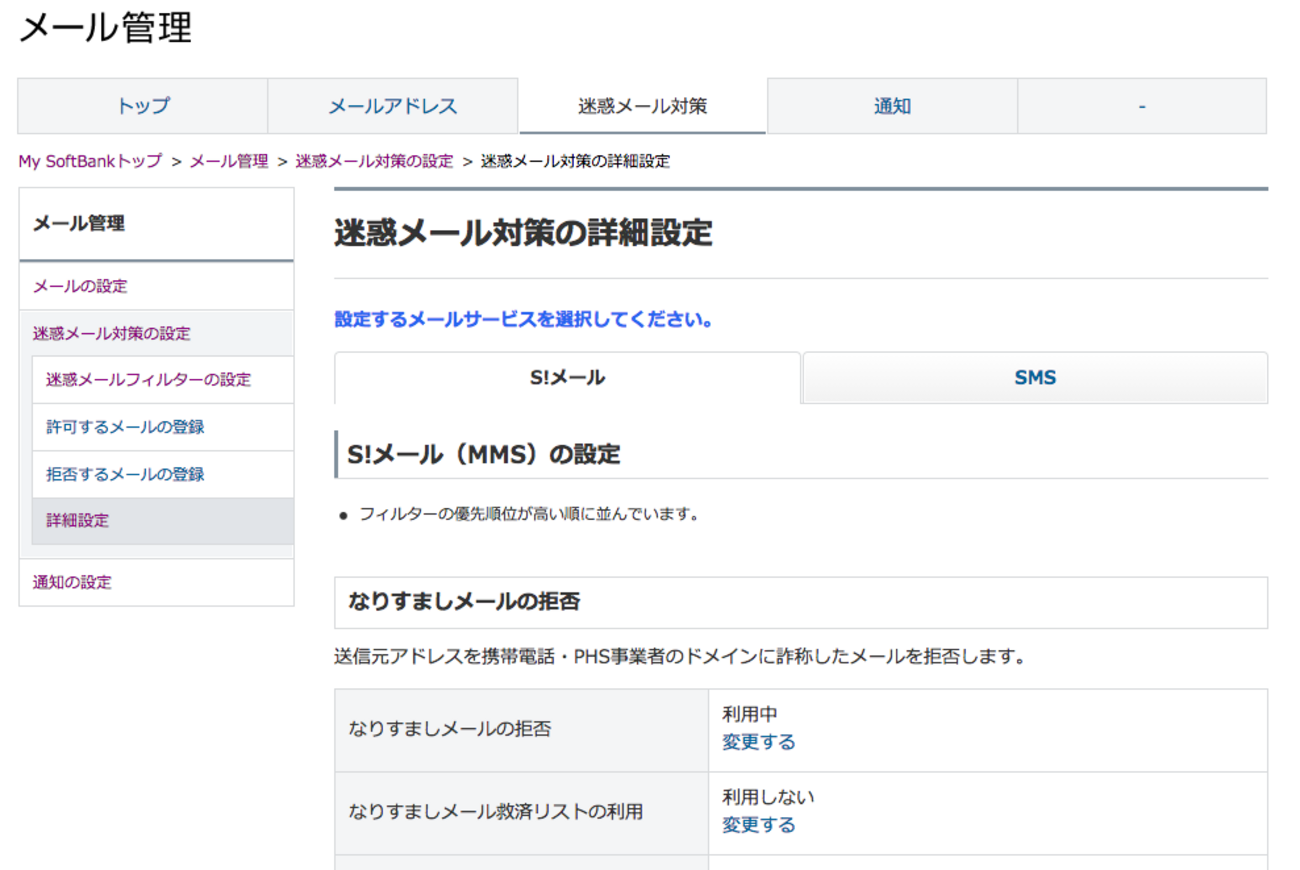Select the 迷惑メール対策 tab
The width and height of the screenshot is (1300, 870).
(x=641, y=106)
